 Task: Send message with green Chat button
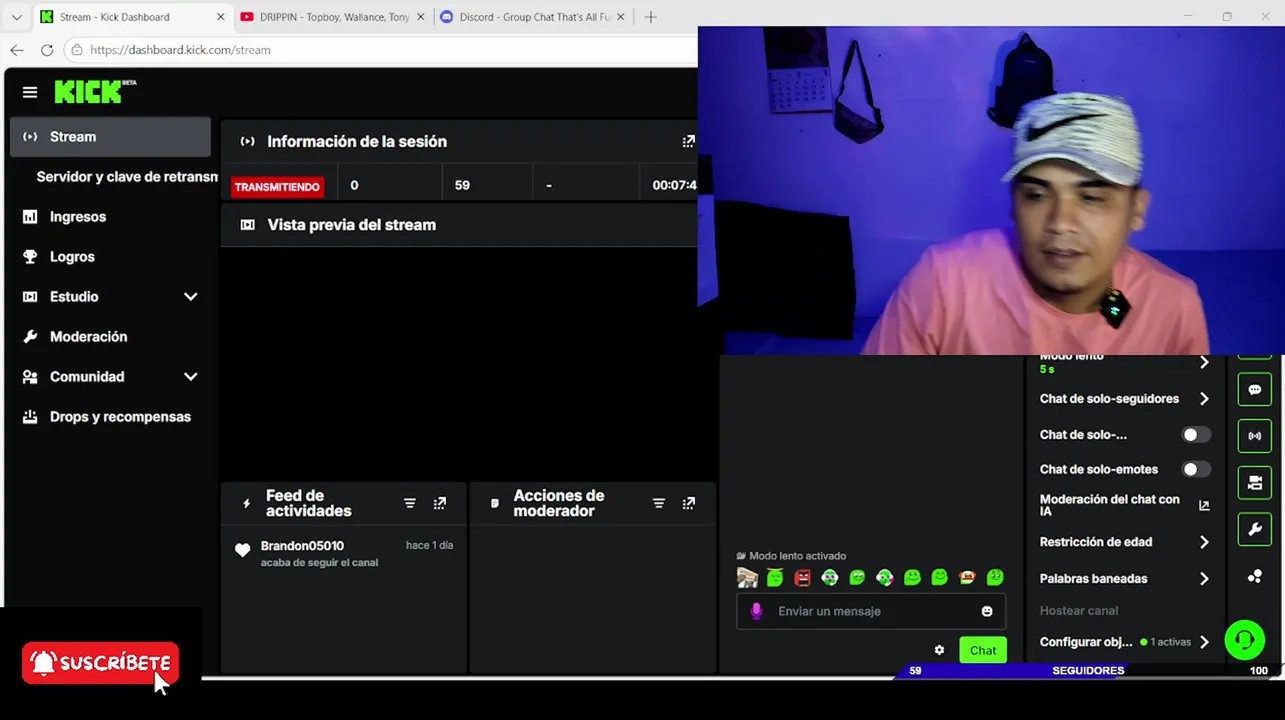pos(983,650)
